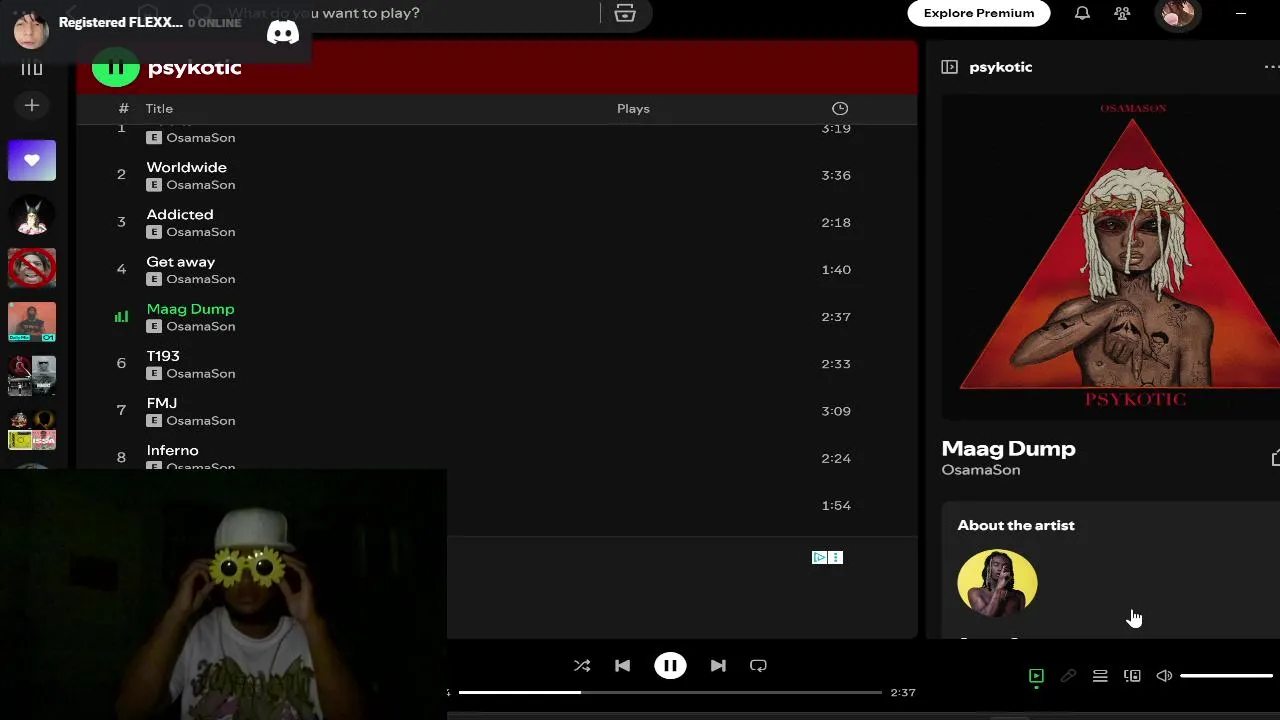Open the notifications bell icon
This screenshot has height=720, width=1280.
pos(1082,13)
